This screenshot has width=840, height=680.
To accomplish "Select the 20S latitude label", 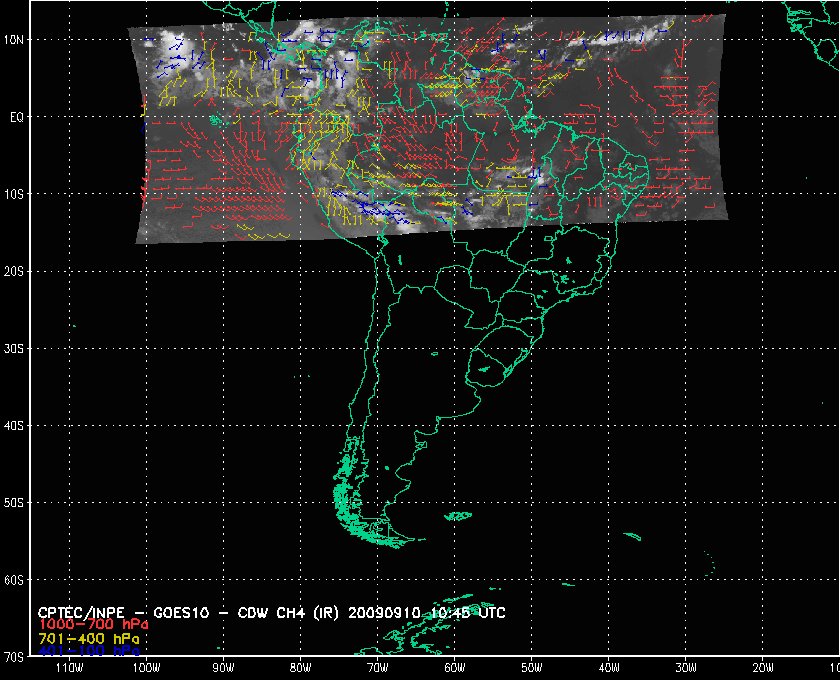I will click(x=14, y=272).
